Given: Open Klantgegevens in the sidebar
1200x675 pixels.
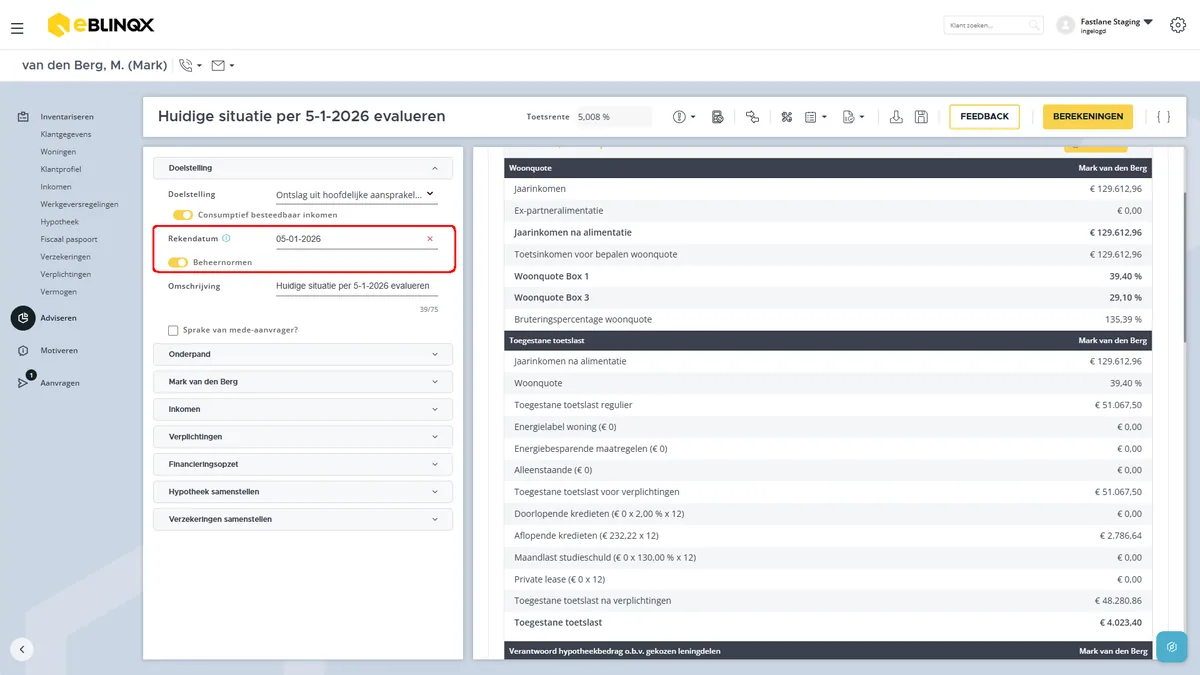Looking at the screenshot, I should [66, 134].
